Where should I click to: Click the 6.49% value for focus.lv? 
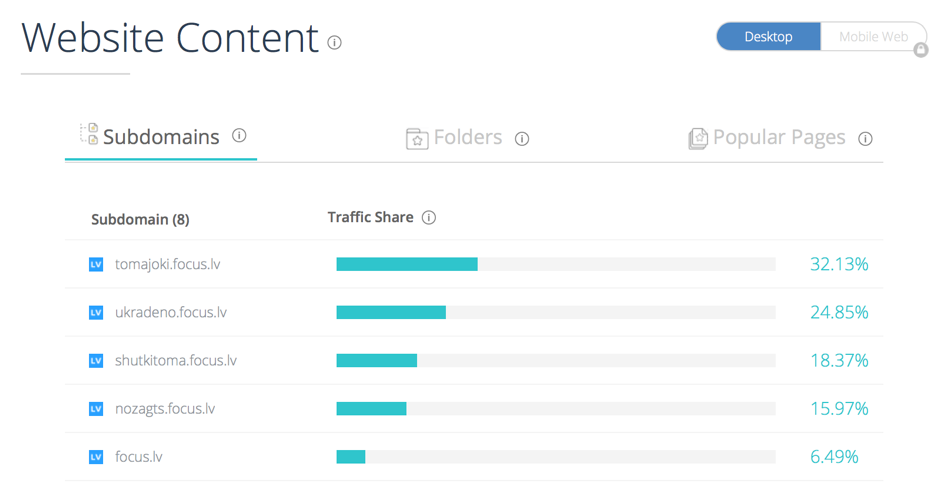click(x=834, y=457)
